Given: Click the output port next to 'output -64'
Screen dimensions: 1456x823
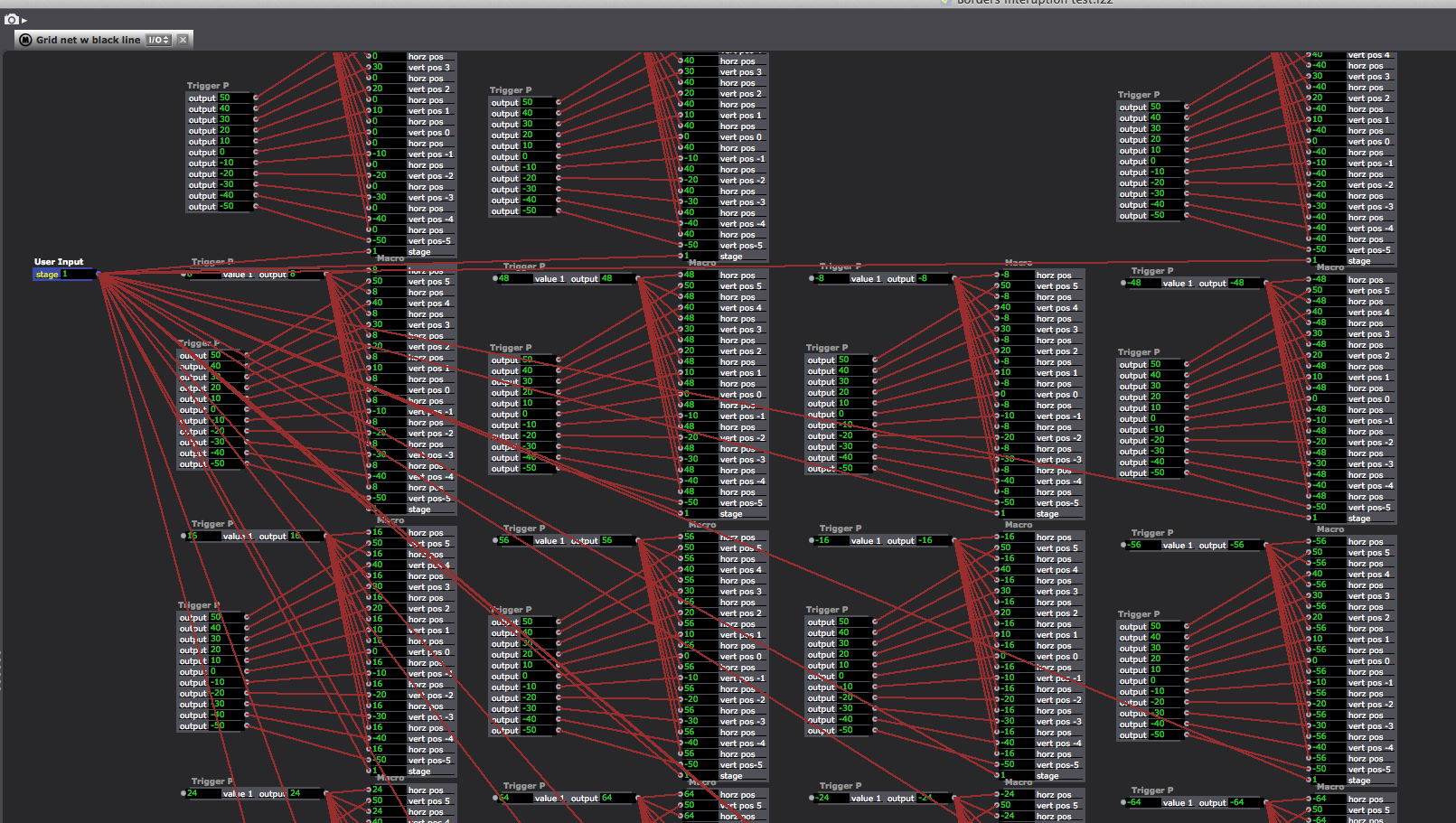Looking at the screenshot, I should [x=1266, y=802].
